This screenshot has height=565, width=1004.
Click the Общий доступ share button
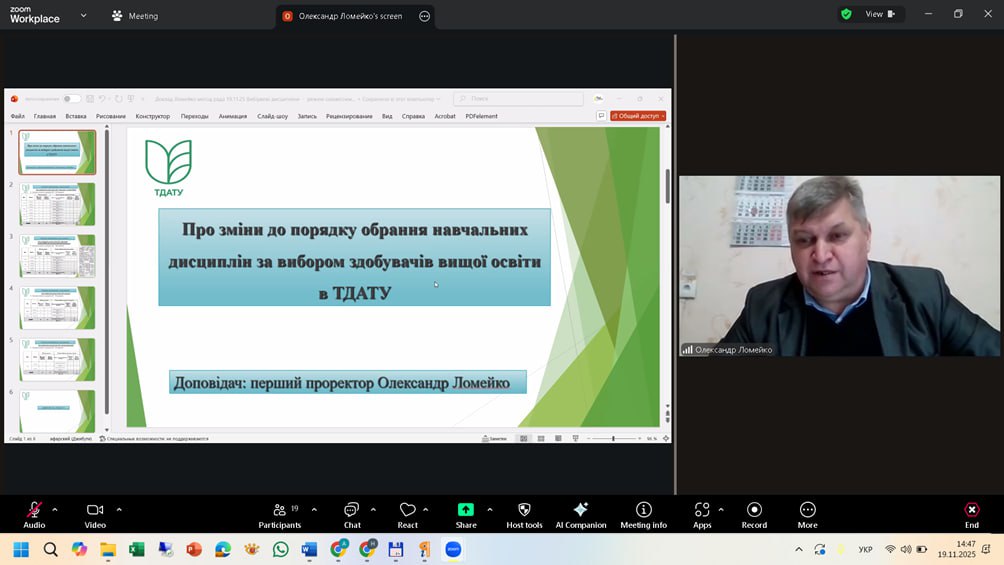click(638, 116)
